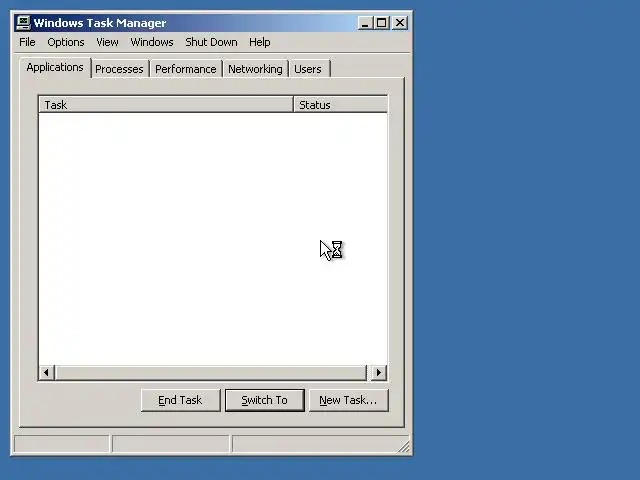Click the New Task... button

(348, 400)
